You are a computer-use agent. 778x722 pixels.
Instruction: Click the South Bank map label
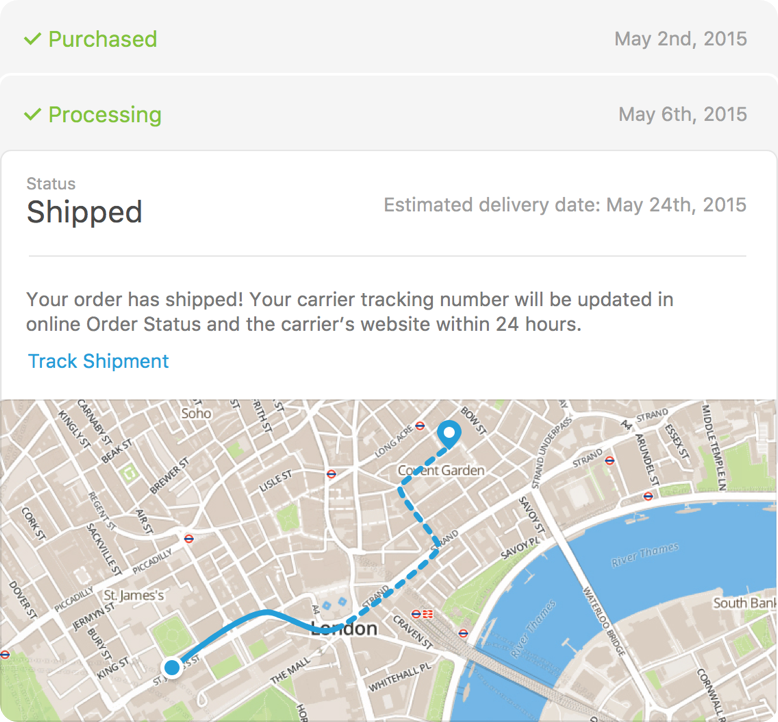click(744, 603)
